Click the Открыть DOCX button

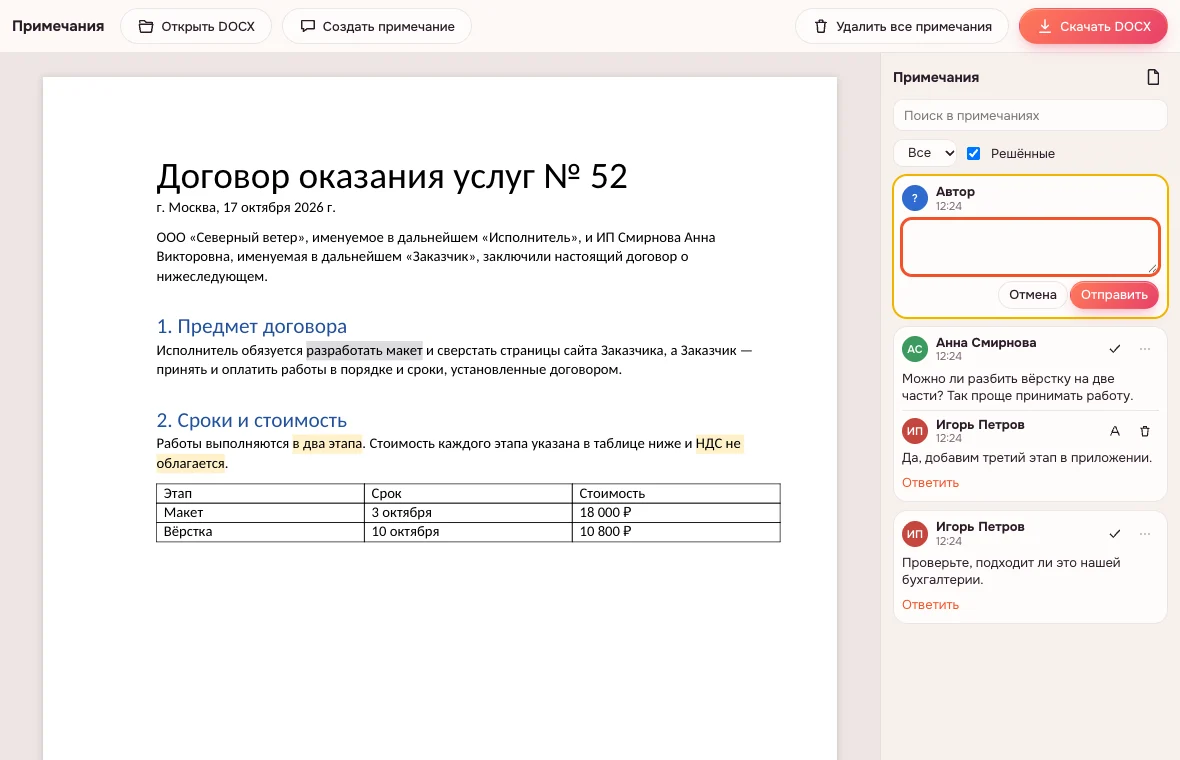(x=196, y=26)
